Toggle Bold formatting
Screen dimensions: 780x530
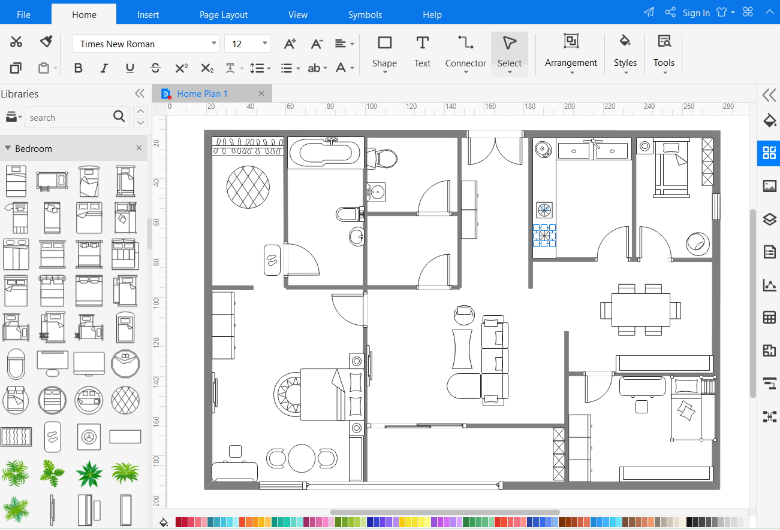[x=78, y=68]
